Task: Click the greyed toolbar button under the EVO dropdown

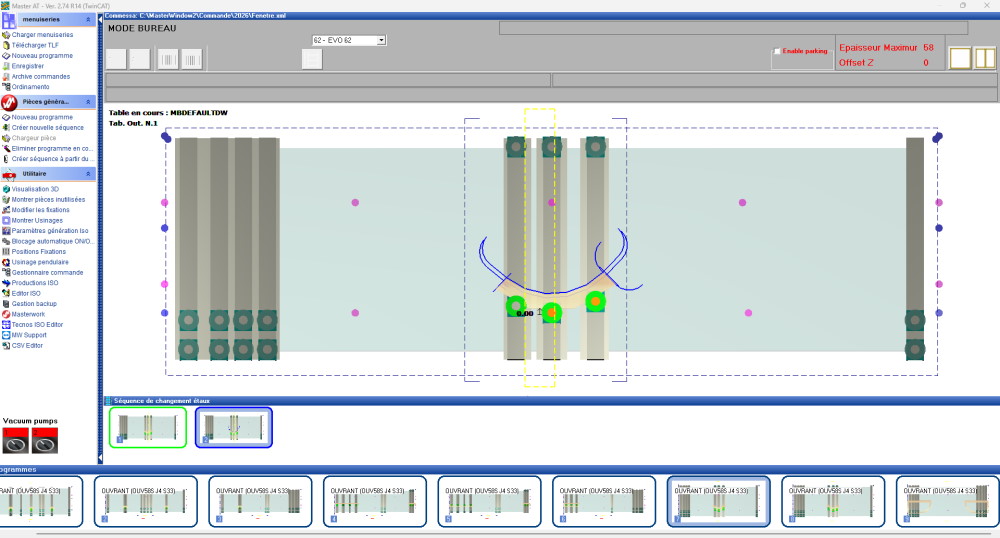Action: [x=312, y=59]
